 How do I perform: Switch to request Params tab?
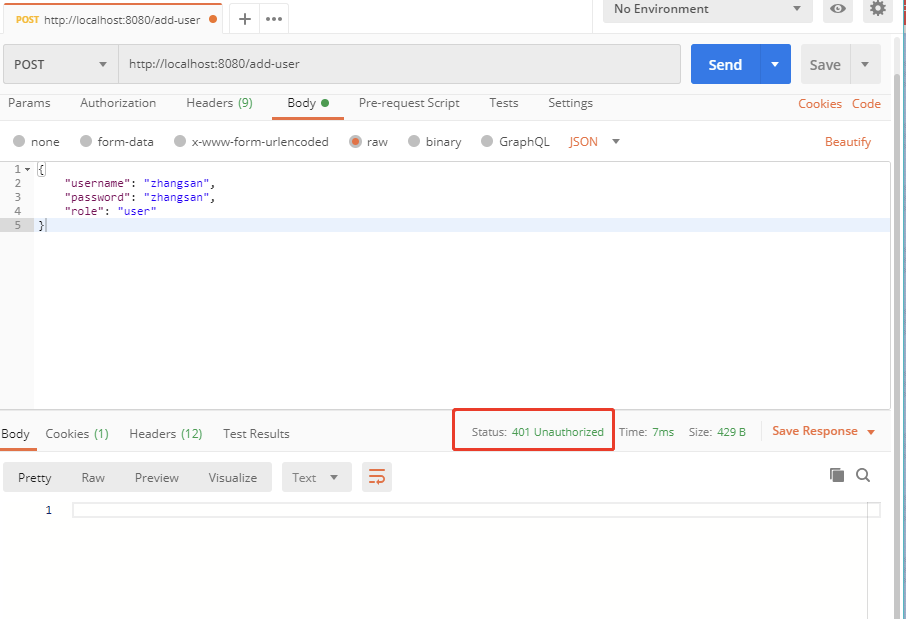29,103
